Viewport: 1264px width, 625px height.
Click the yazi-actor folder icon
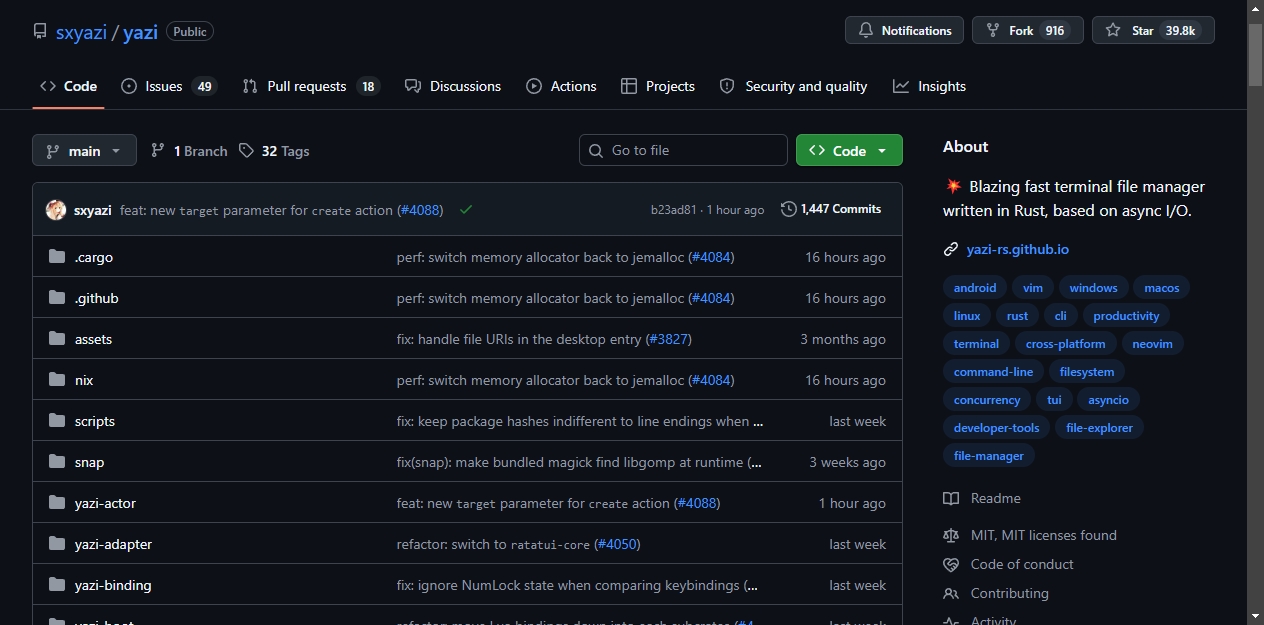(x=57, y=503)
